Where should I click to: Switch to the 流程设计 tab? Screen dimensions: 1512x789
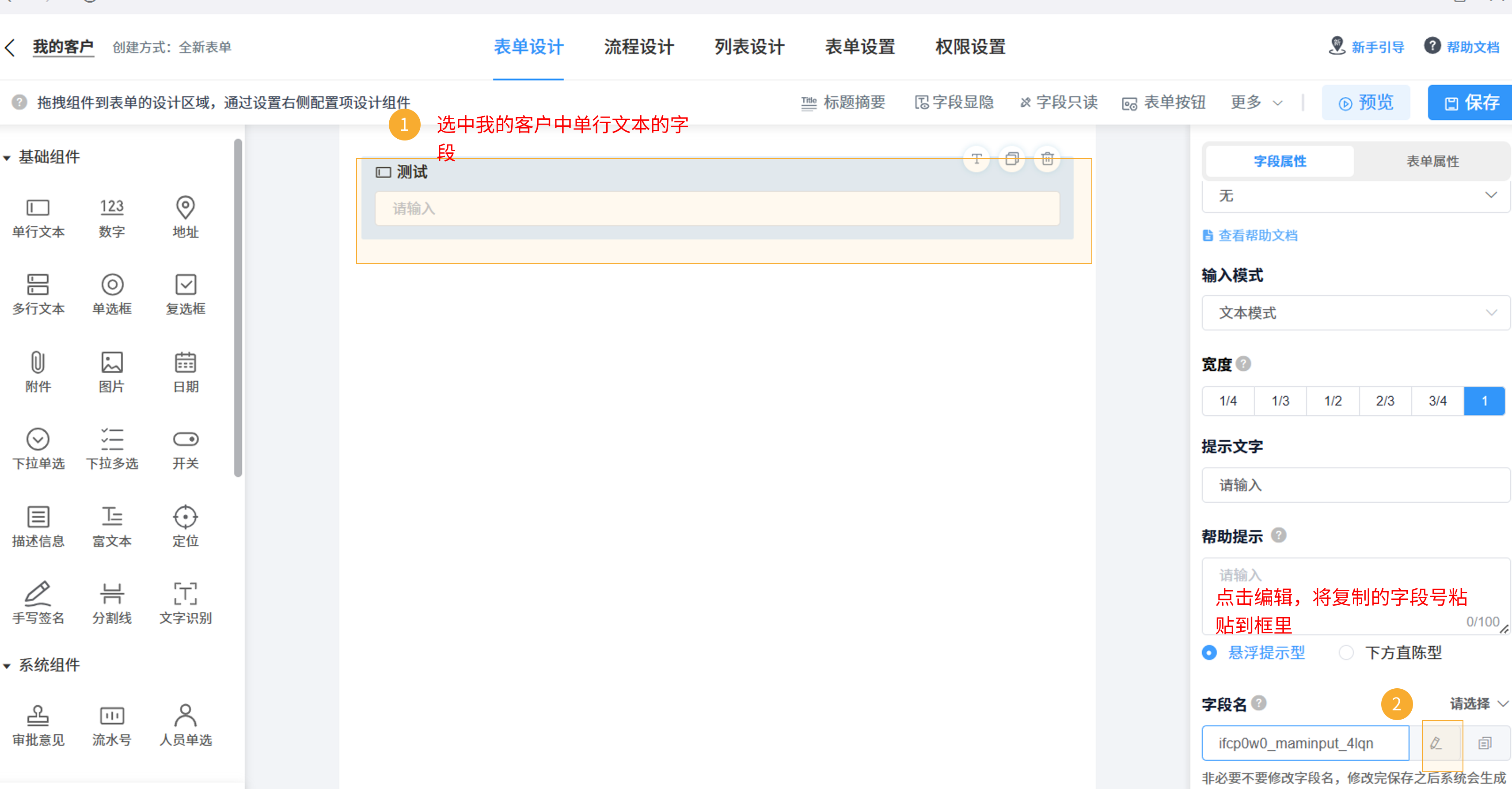pyautogui.click(x=639, y=47)
